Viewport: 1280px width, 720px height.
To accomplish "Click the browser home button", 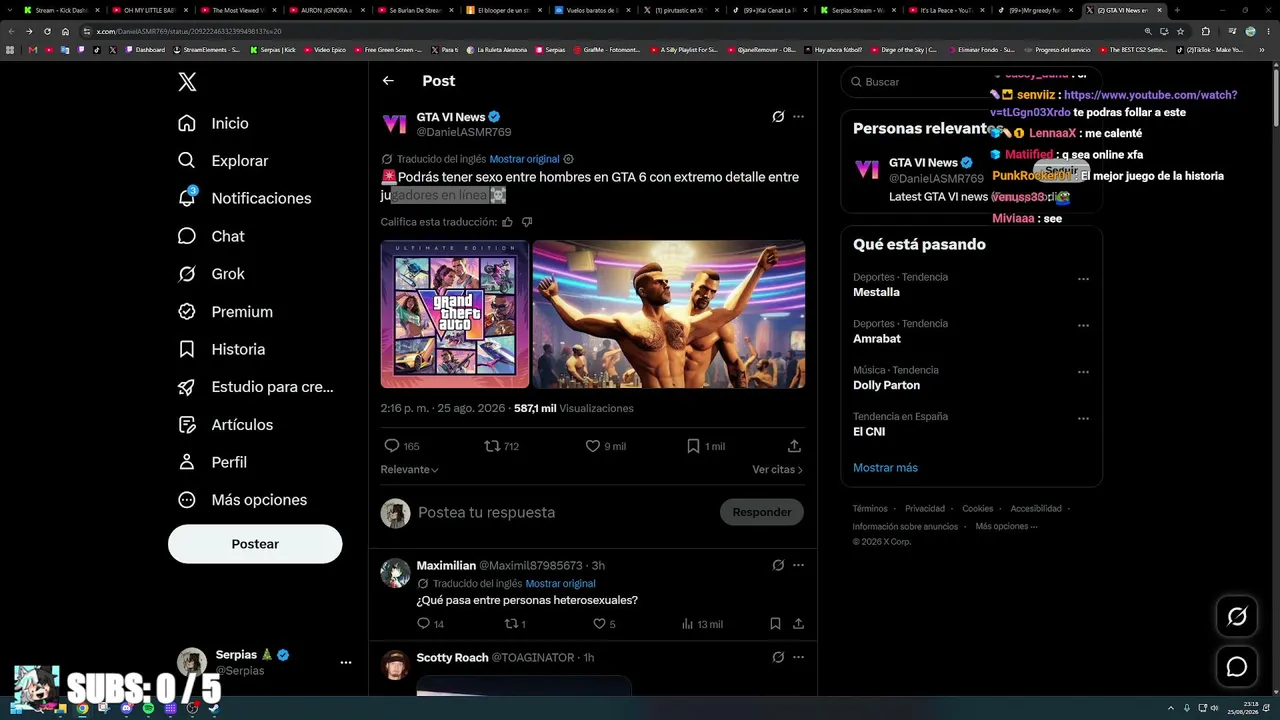I will [x=65, y=31].
